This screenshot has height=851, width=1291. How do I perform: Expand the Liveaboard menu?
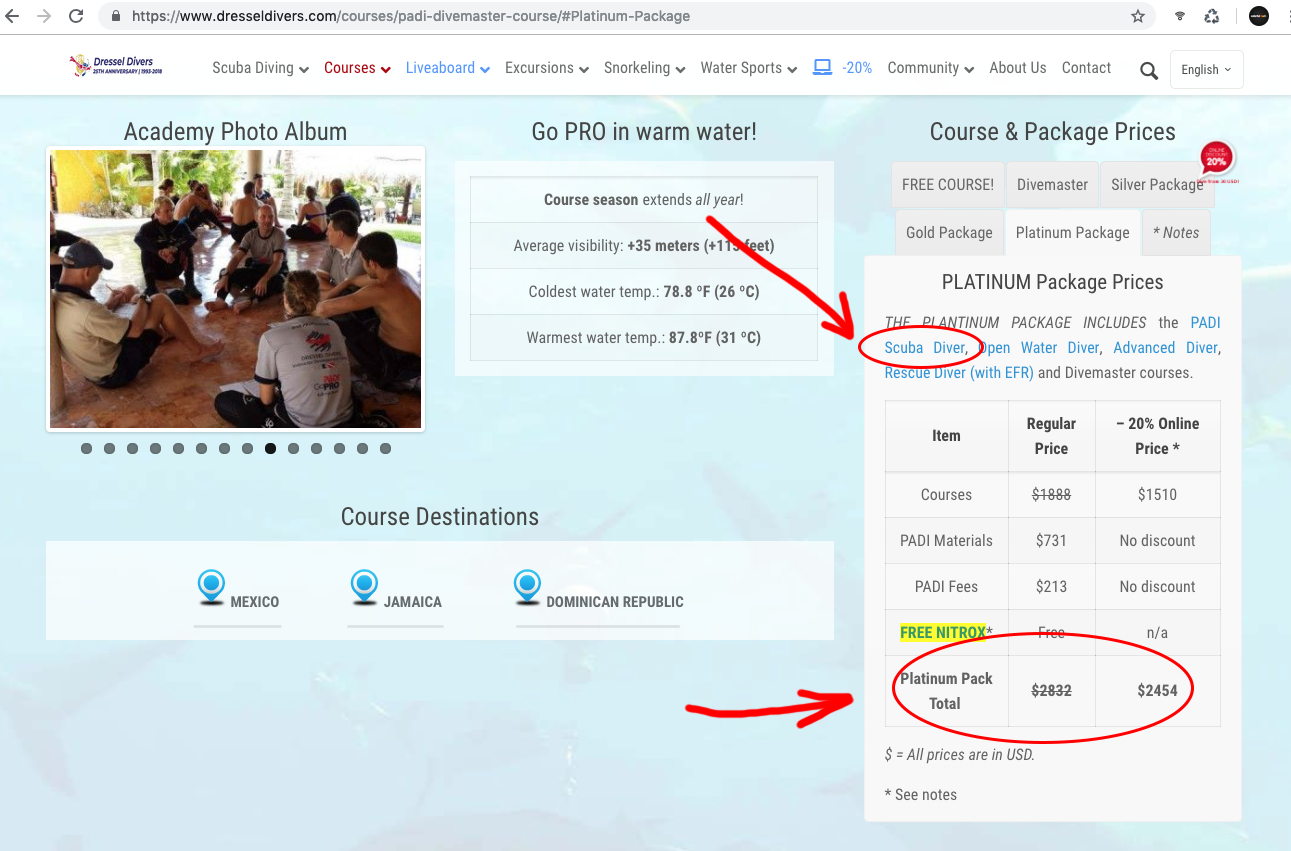(x=448, y=68)
